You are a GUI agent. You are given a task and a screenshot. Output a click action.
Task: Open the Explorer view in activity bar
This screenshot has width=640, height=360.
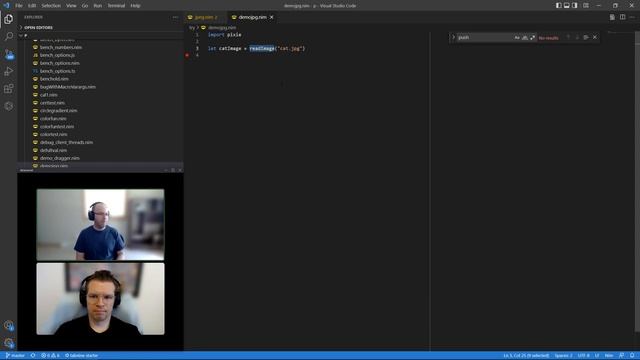click(9, 19)
